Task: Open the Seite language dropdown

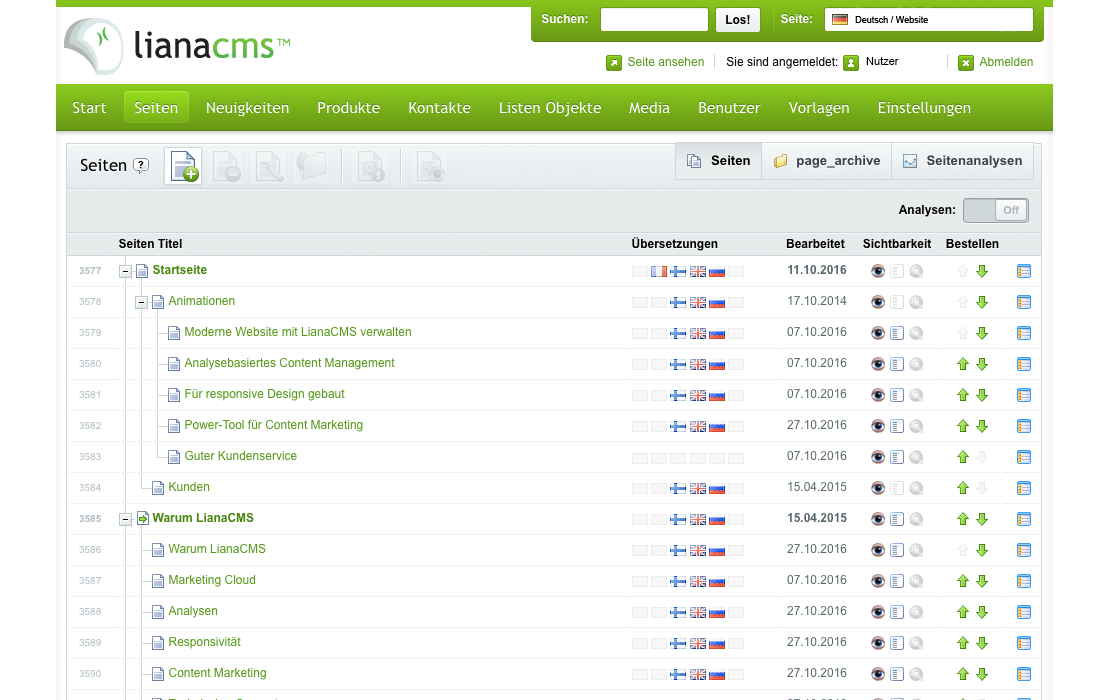Action: pyautogui.click(x=928, y=20)
